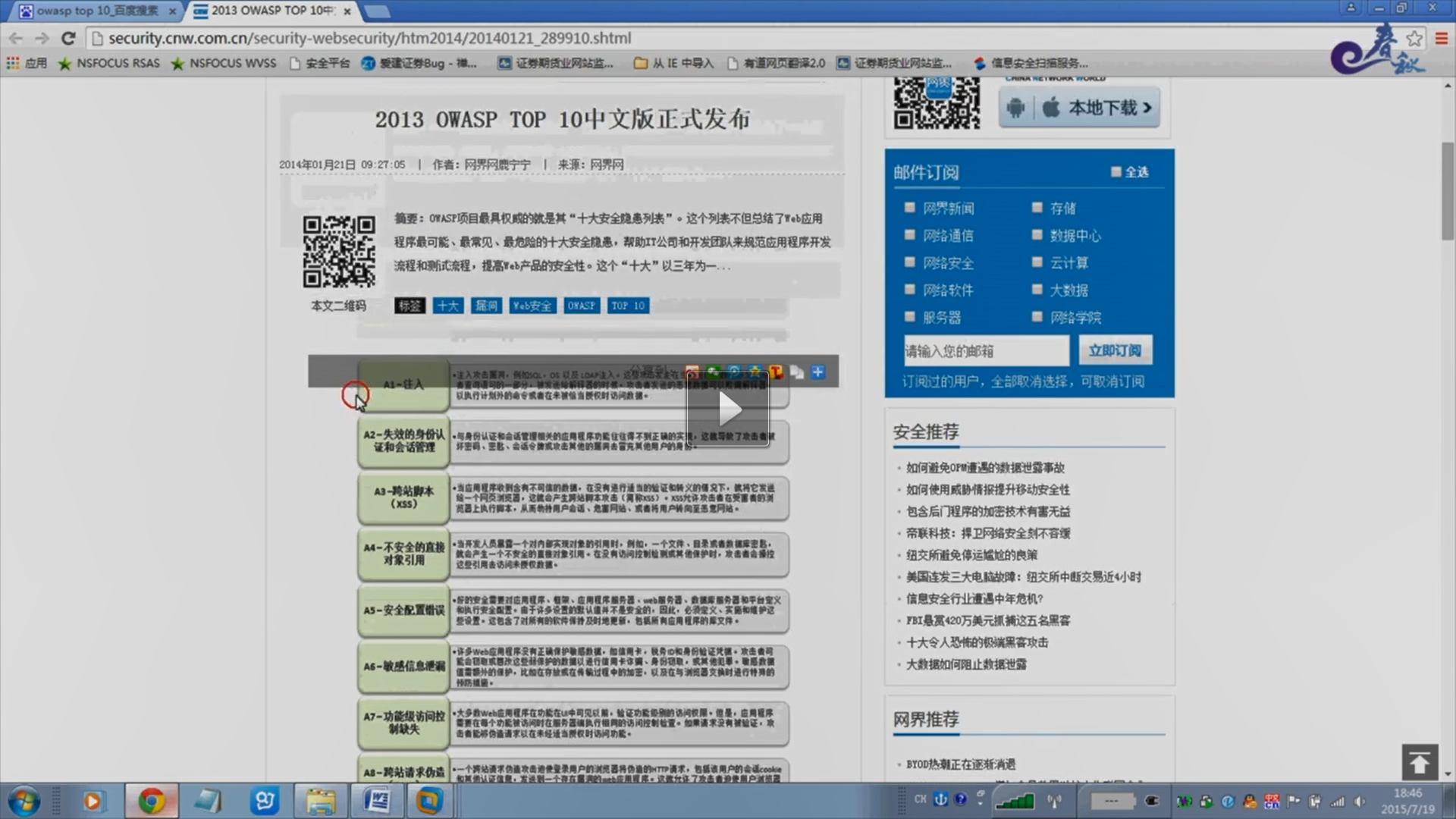Click the browser address bar URL
The image size is (1456, 819).
(369, 38)
